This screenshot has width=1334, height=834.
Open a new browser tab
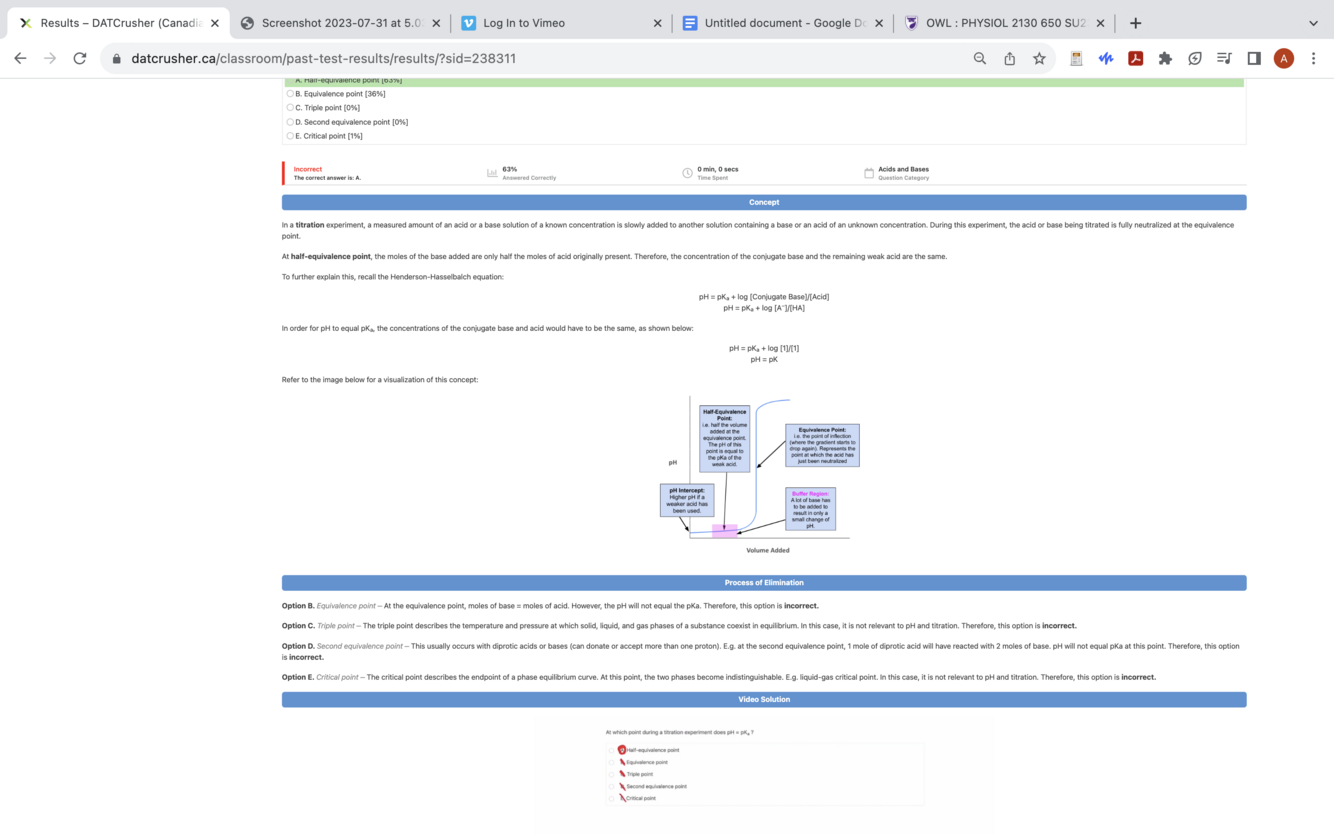(1135, 23)
